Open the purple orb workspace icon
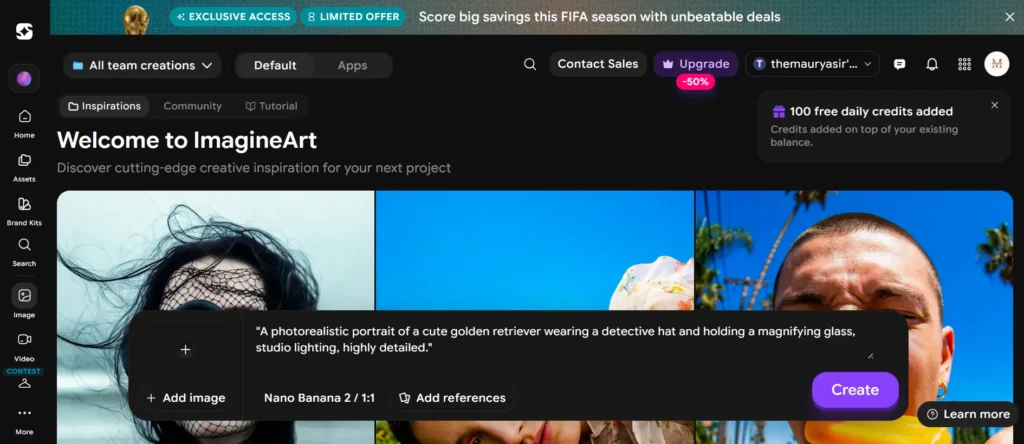This screenshot has height=444, width=1024. click(24, 79)
